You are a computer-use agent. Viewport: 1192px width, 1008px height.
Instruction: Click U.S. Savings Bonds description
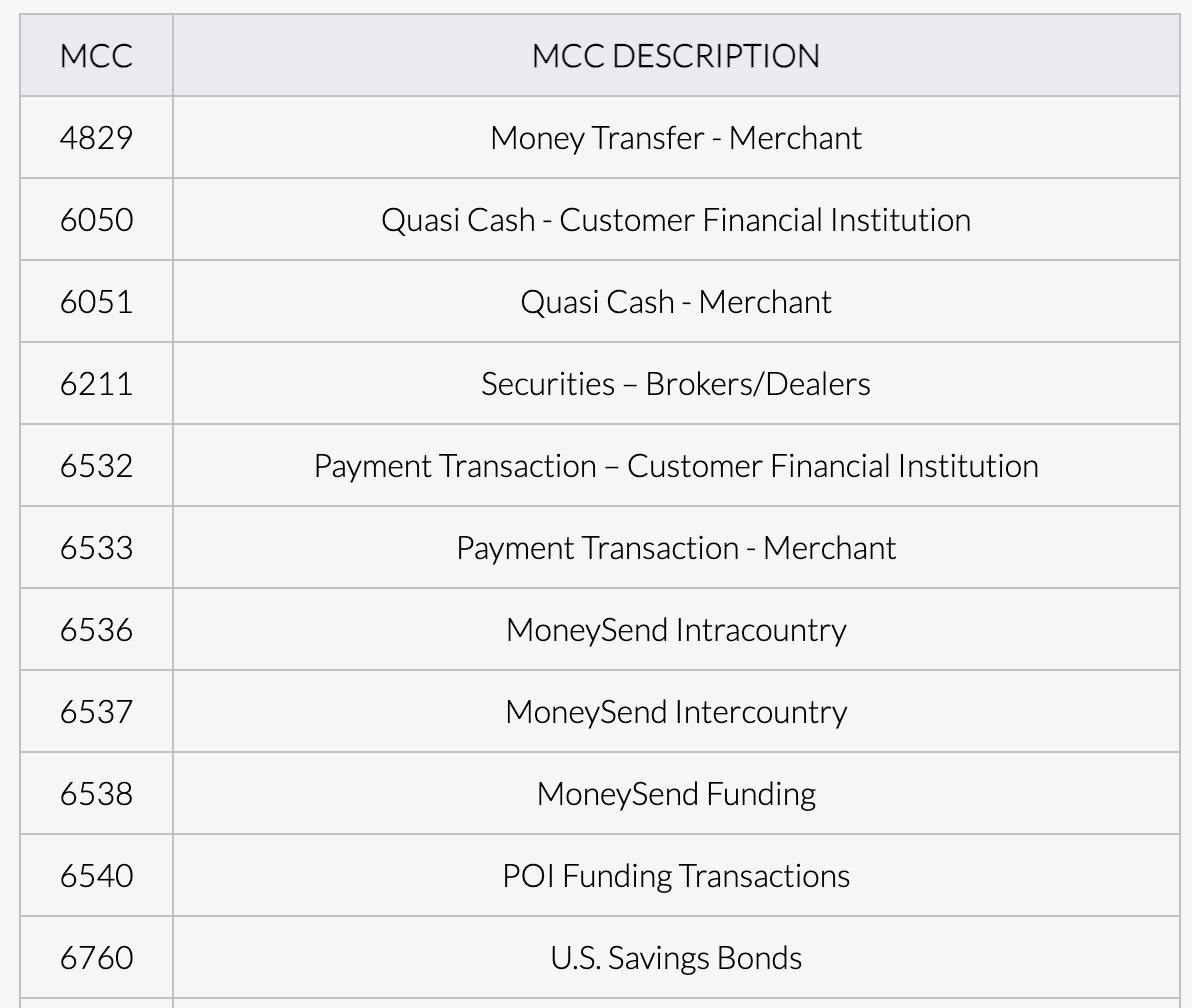(x=676, y=958)
